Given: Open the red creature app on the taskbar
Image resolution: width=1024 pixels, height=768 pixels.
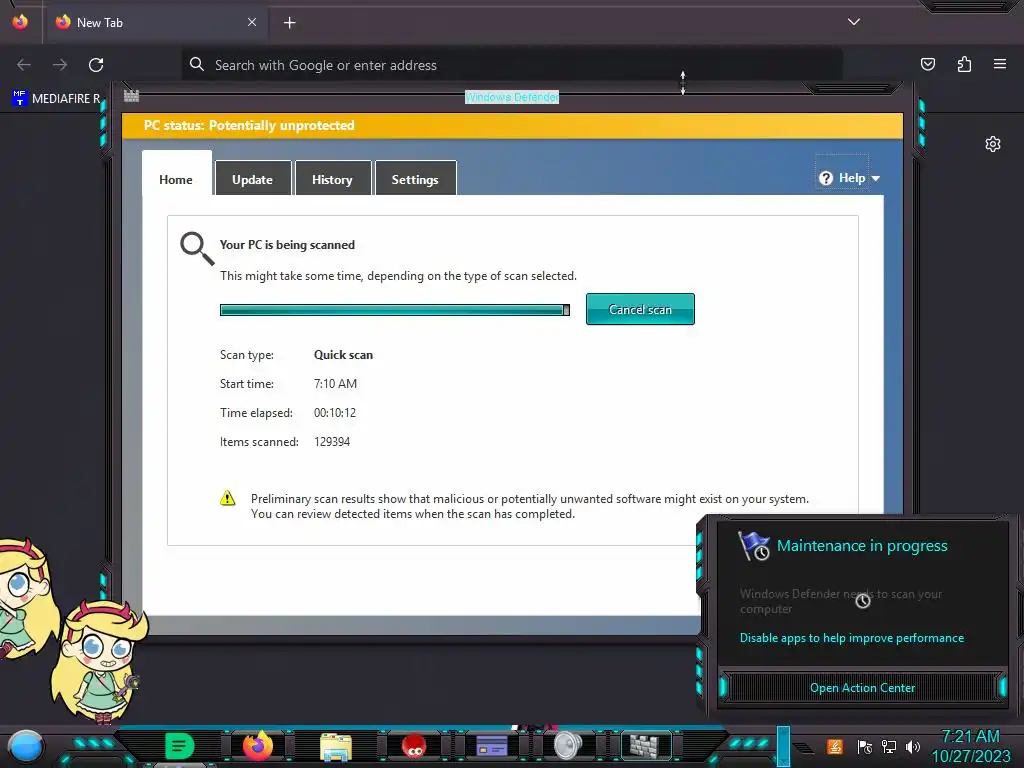Looking at the screenshot, I should click(x=414, y=746).
